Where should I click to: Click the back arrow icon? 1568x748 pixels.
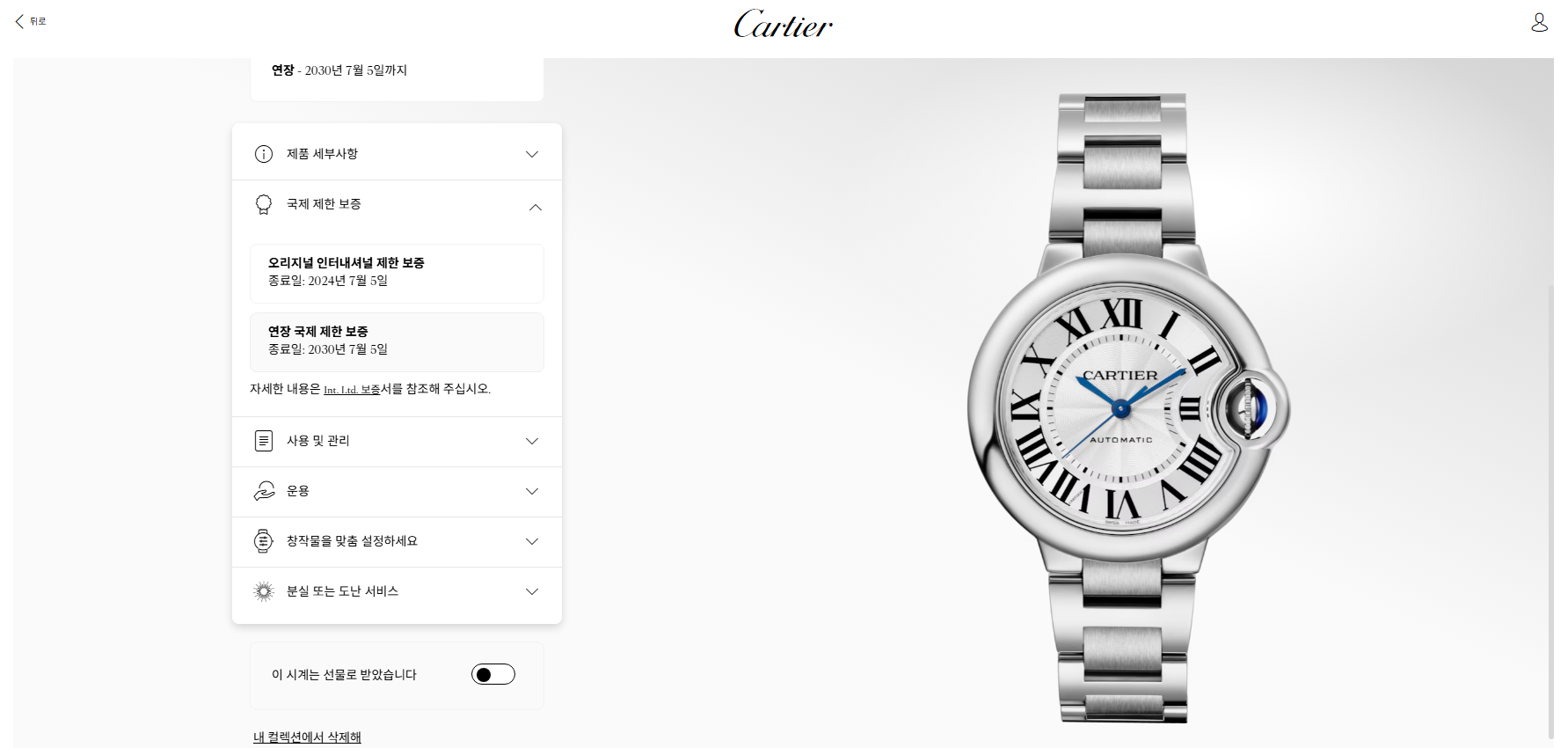pos(19,21)
